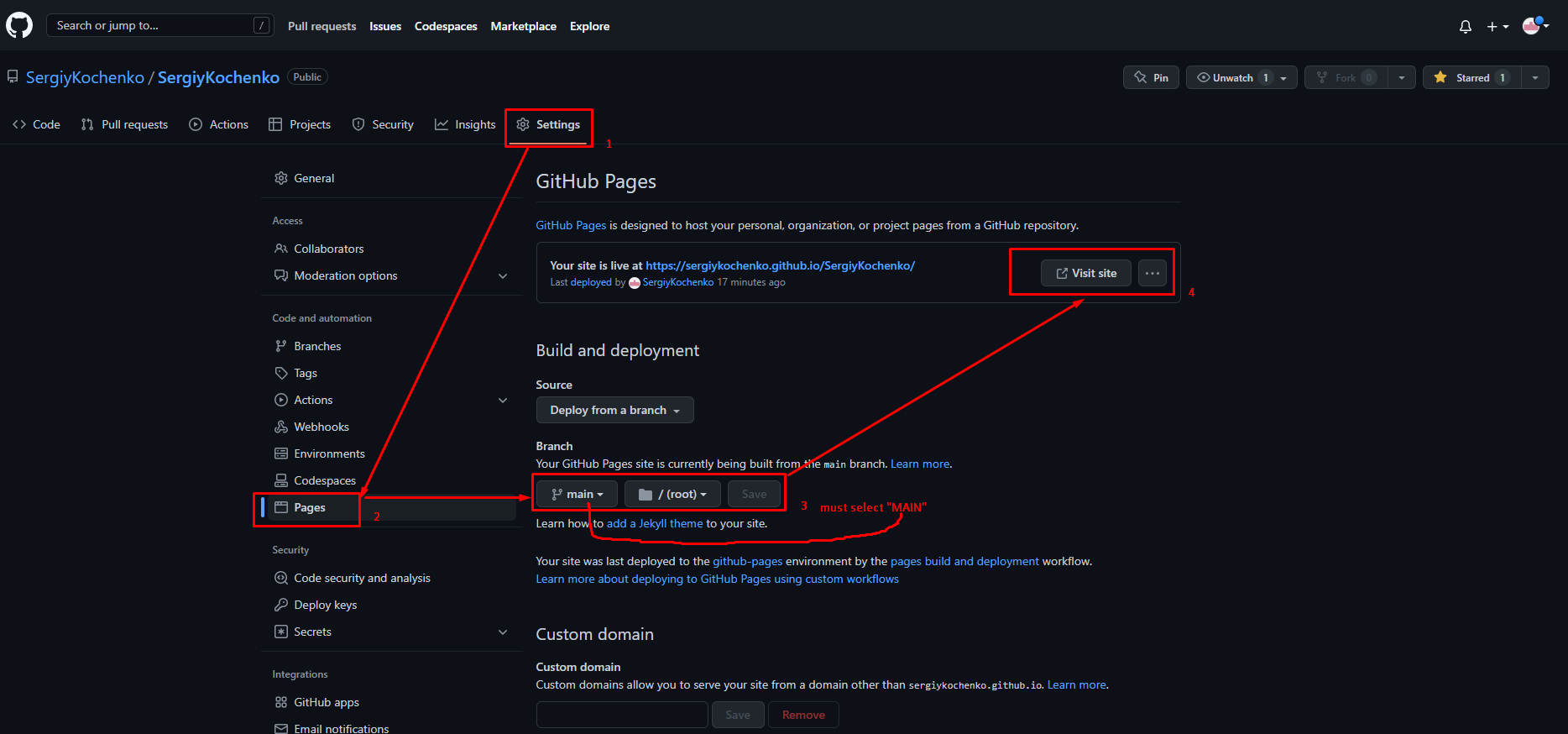
Task: Go to the Security tab
Action: 383,124
